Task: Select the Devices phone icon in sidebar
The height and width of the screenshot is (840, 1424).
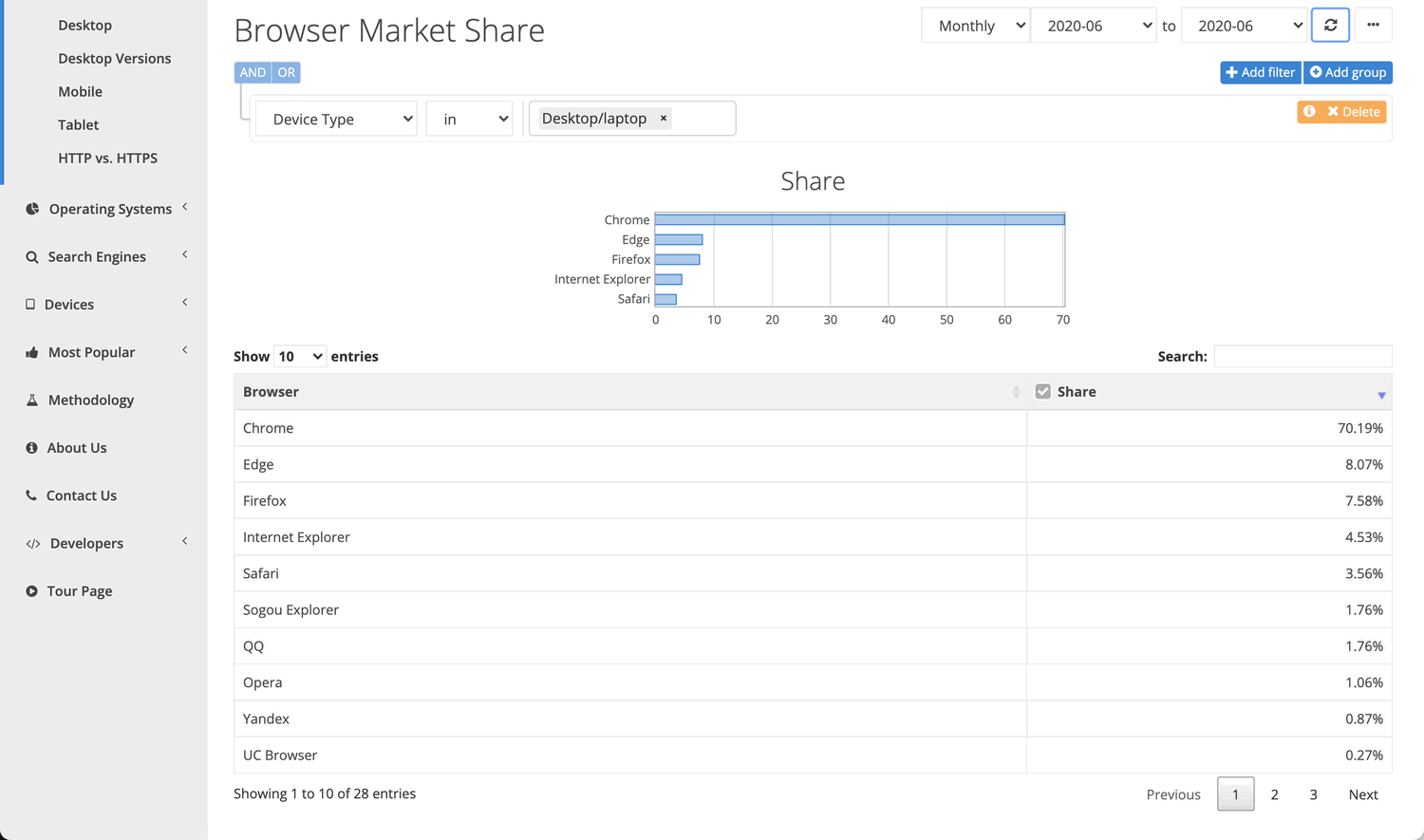Action: 31,304
